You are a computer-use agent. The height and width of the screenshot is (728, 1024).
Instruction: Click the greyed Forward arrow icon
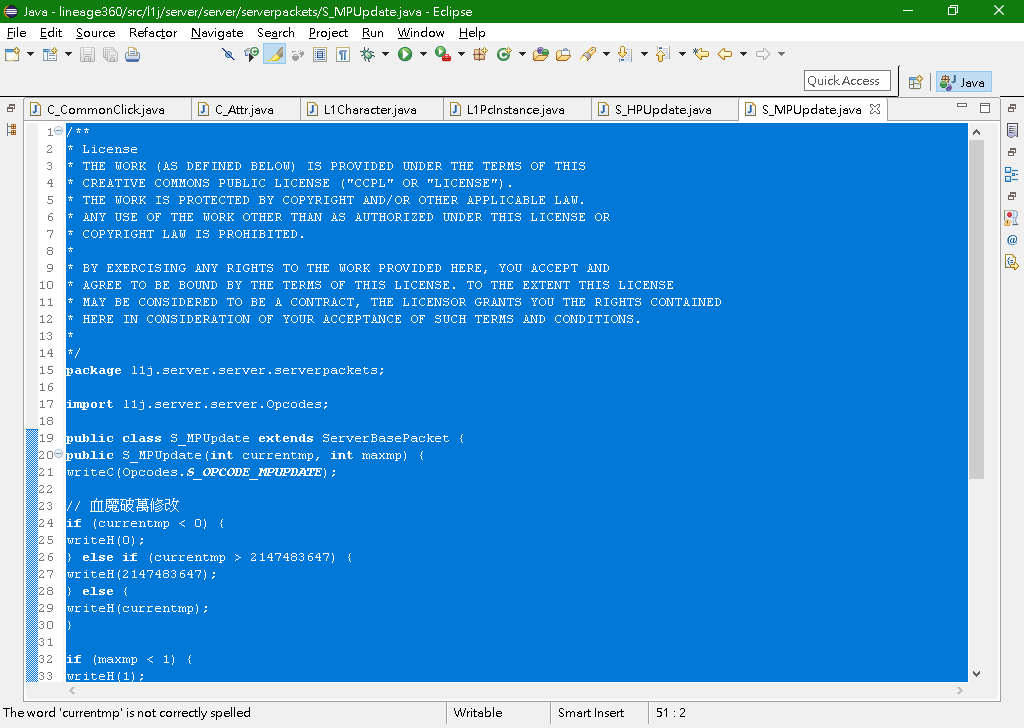[x=763, y=55]
